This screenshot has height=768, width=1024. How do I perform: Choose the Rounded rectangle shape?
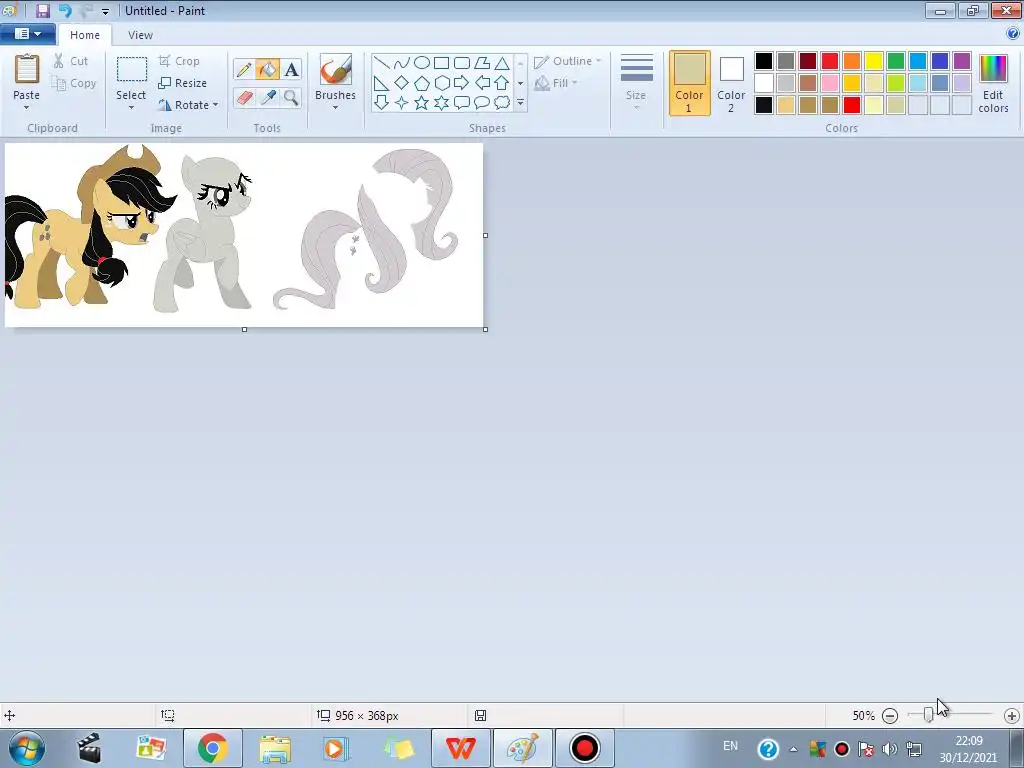[462, 63]
